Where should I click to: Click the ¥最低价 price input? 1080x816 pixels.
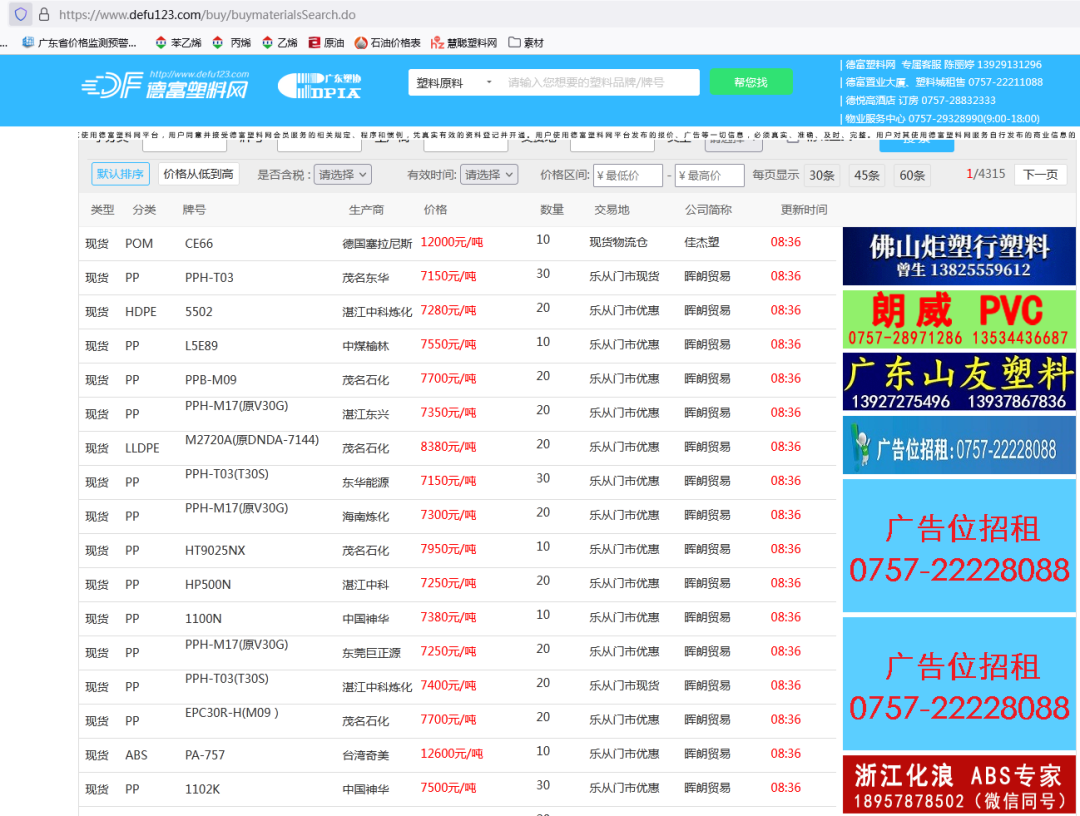627,176
